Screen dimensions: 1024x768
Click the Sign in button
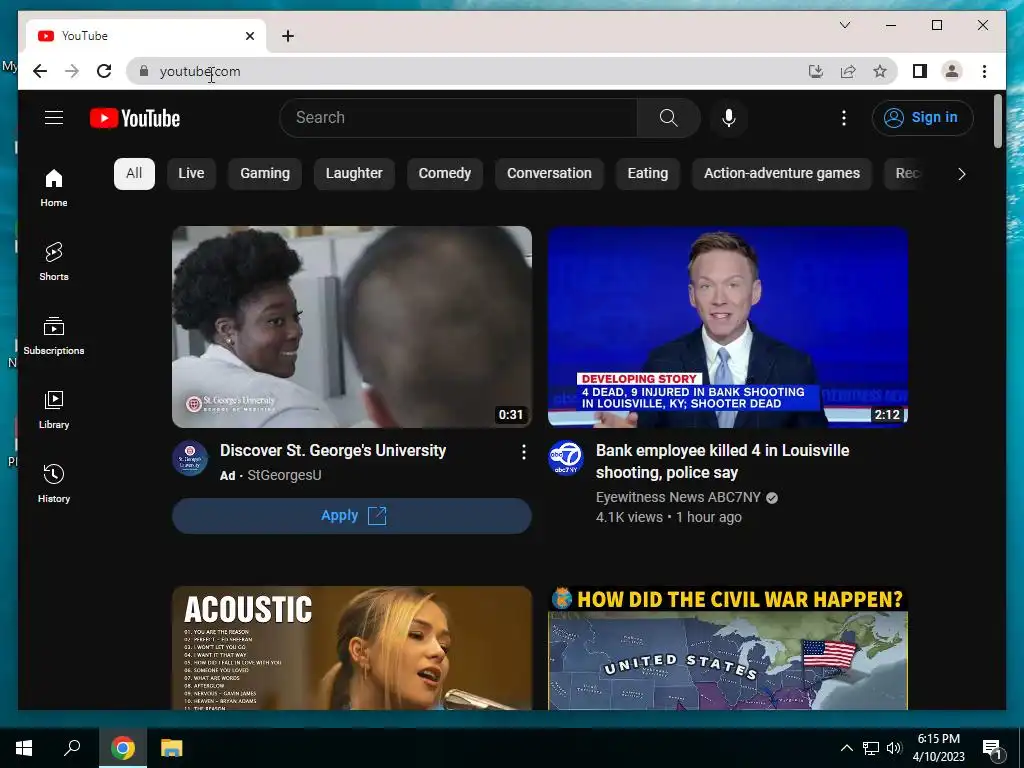point(922,118)
